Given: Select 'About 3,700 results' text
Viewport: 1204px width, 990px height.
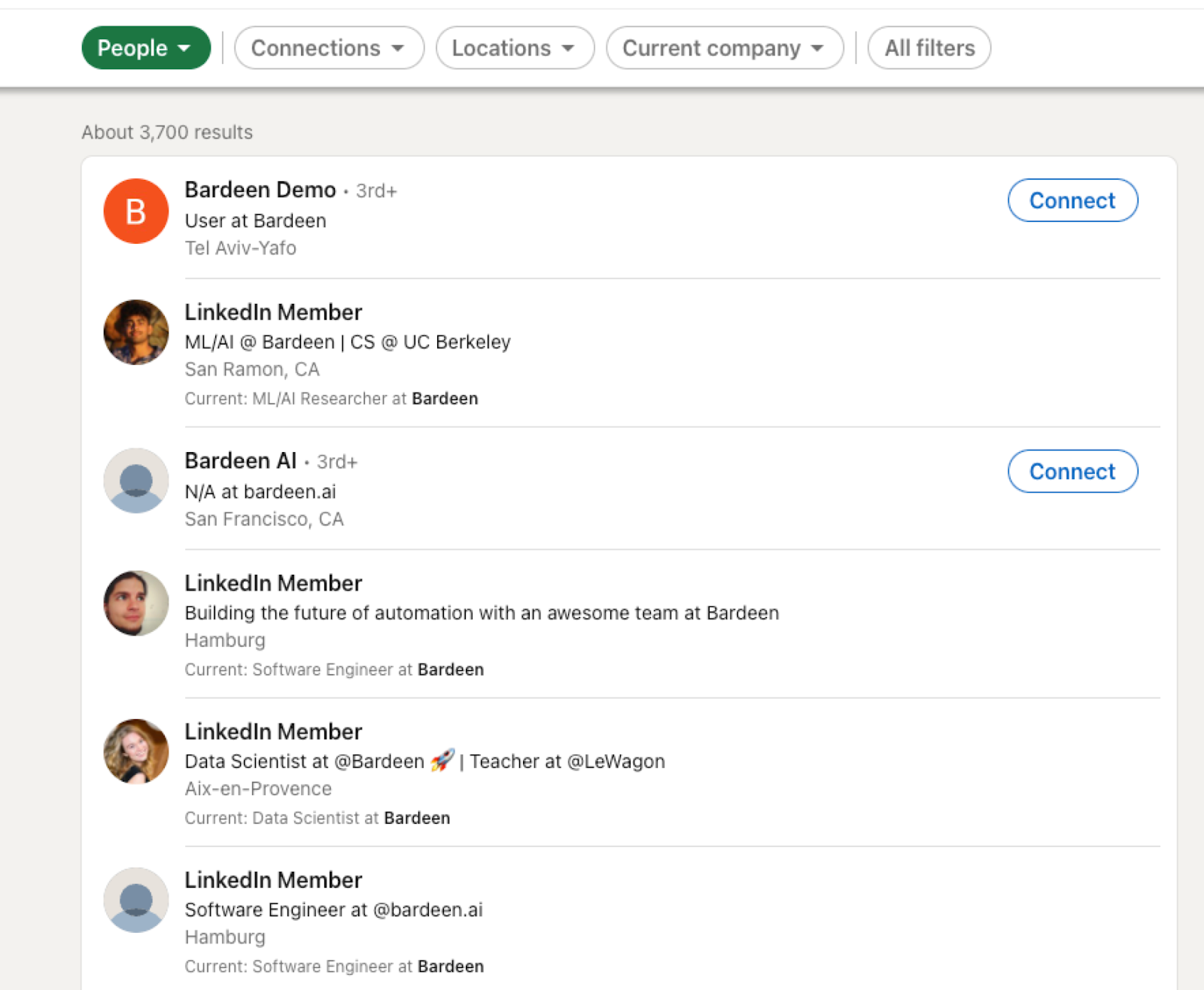Looking at the screenshot, I should point(167,132).
